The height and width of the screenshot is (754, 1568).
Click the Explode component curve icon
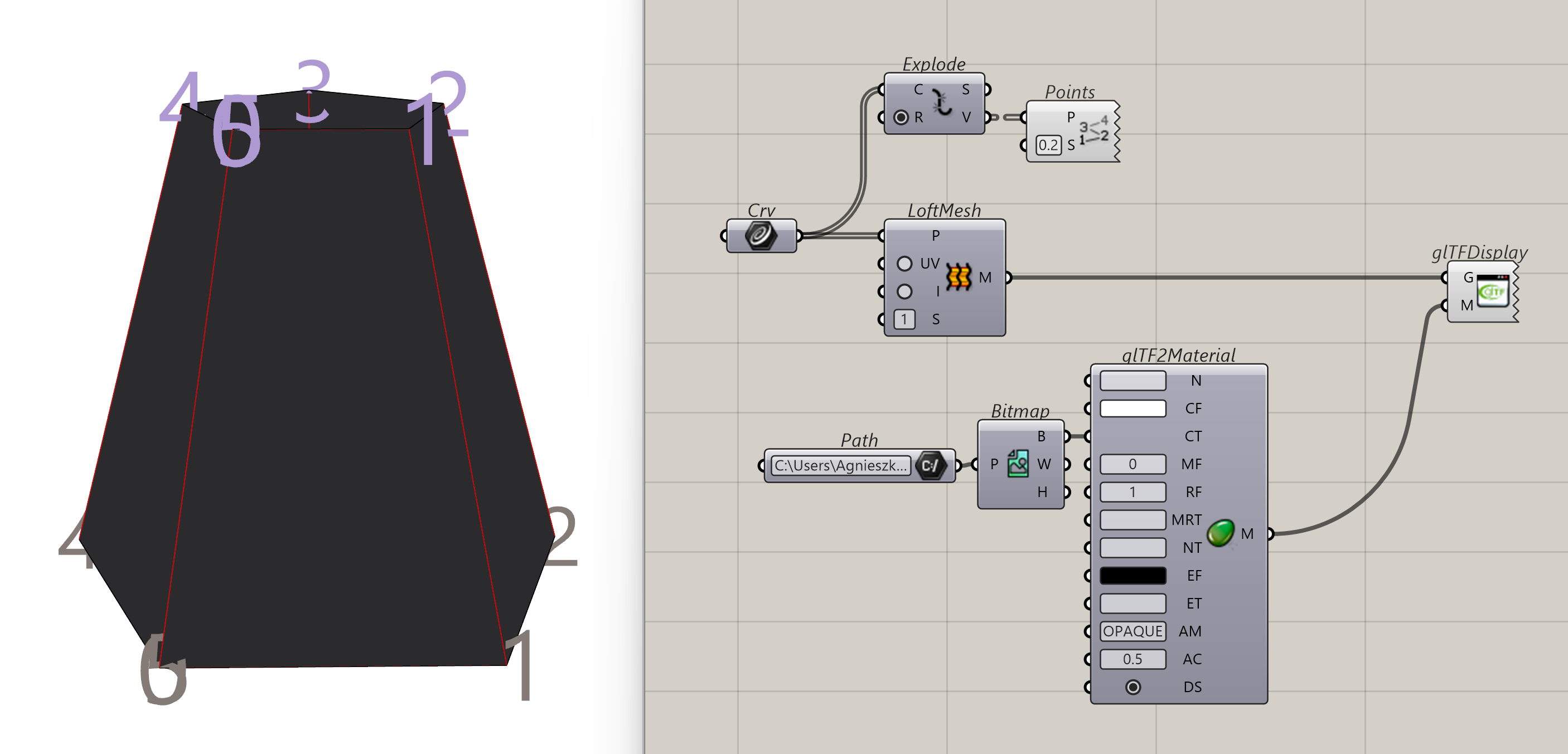(x=942, y=103)
